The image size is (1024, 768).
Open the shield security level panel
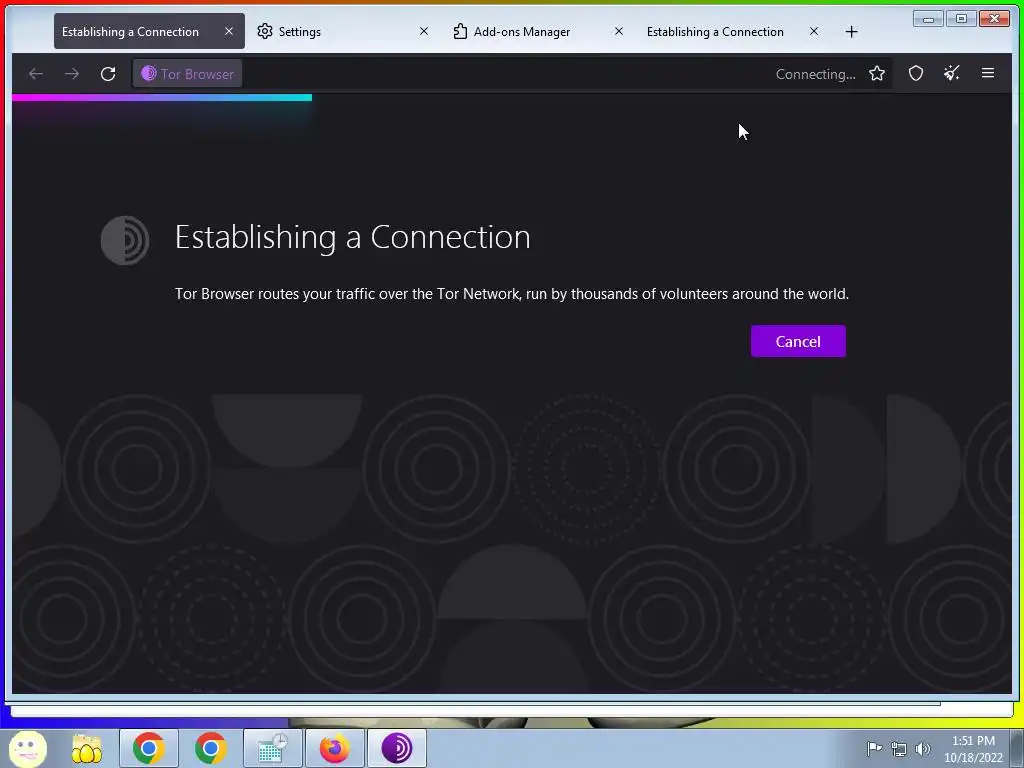point(916,74)
